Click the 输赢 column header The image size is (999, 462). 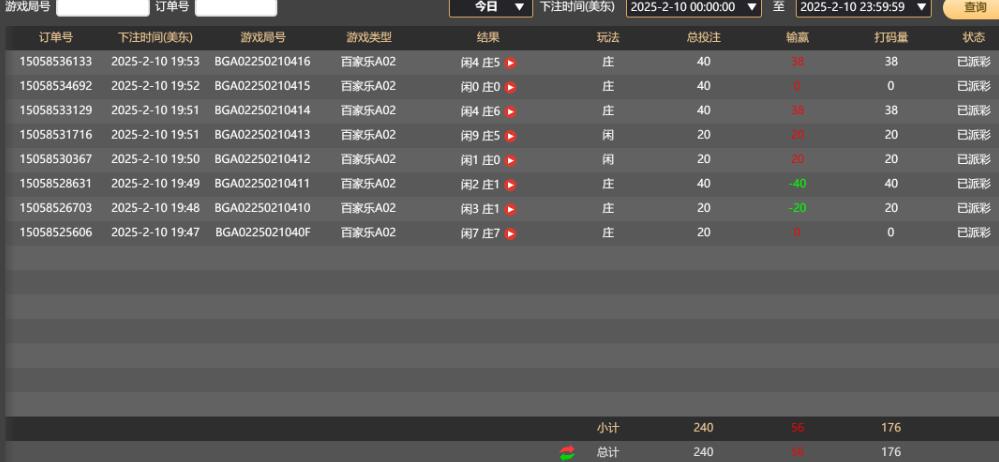click(797, 38)
